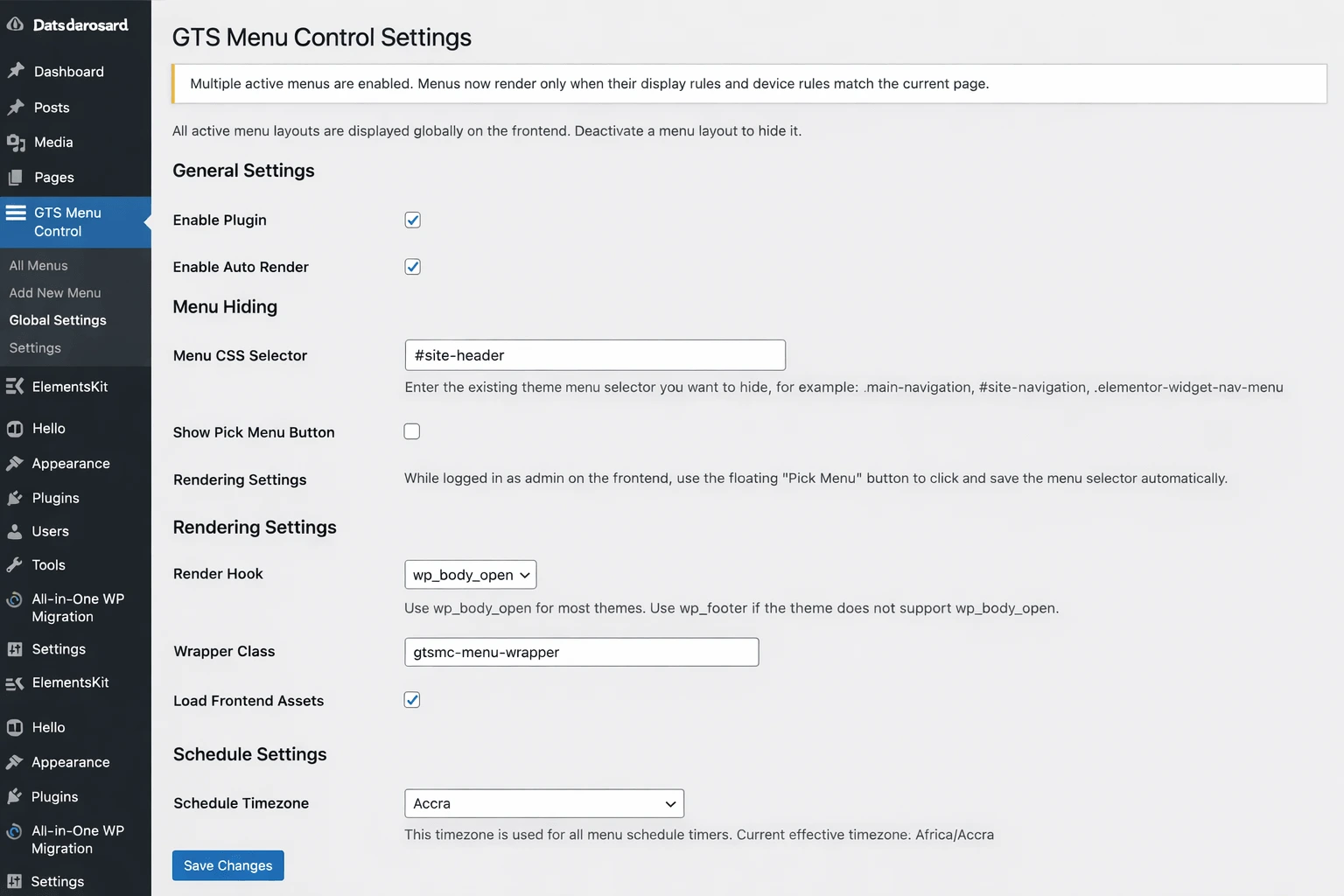Go to the Settings submenu under GTS
This screenshot has width=1344, height=896.
click(34, 347)
